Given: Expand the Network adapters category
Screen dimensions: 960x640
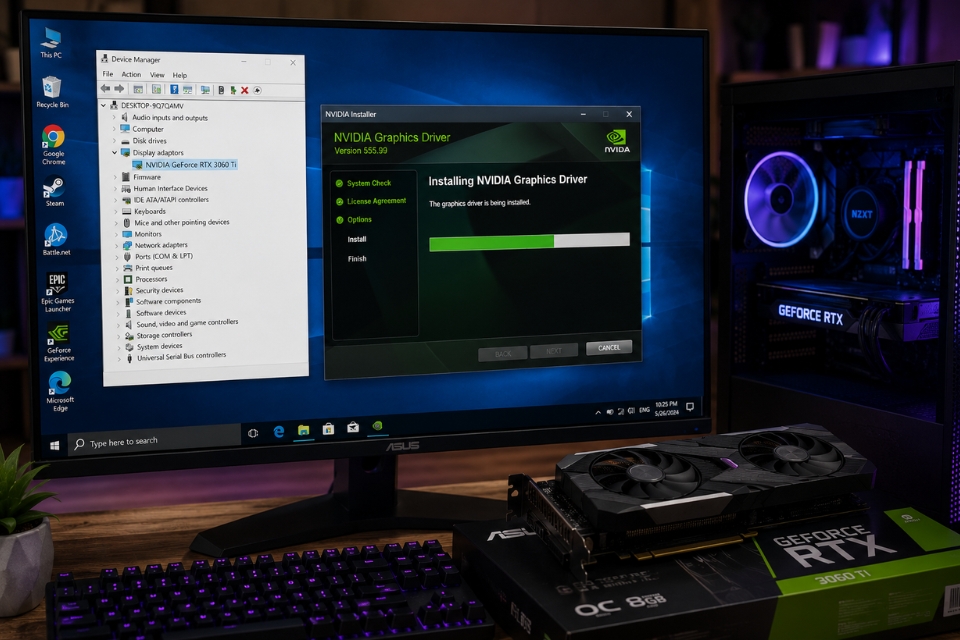Looking at the screenshot, I should coord(116,245).
